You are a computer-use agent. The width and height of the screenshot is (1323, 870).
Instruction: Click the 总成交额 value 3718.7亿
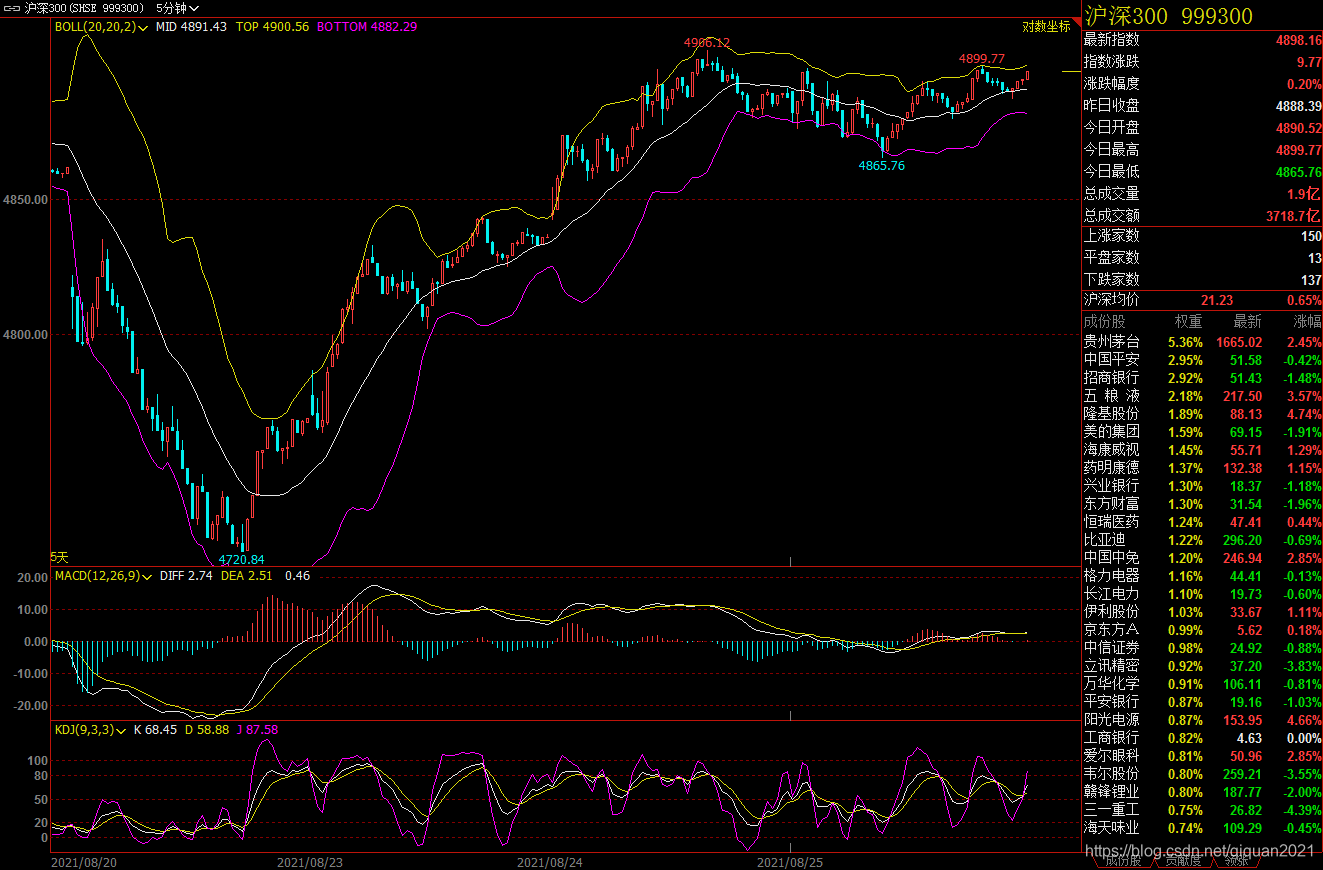tap(1294, 216)
